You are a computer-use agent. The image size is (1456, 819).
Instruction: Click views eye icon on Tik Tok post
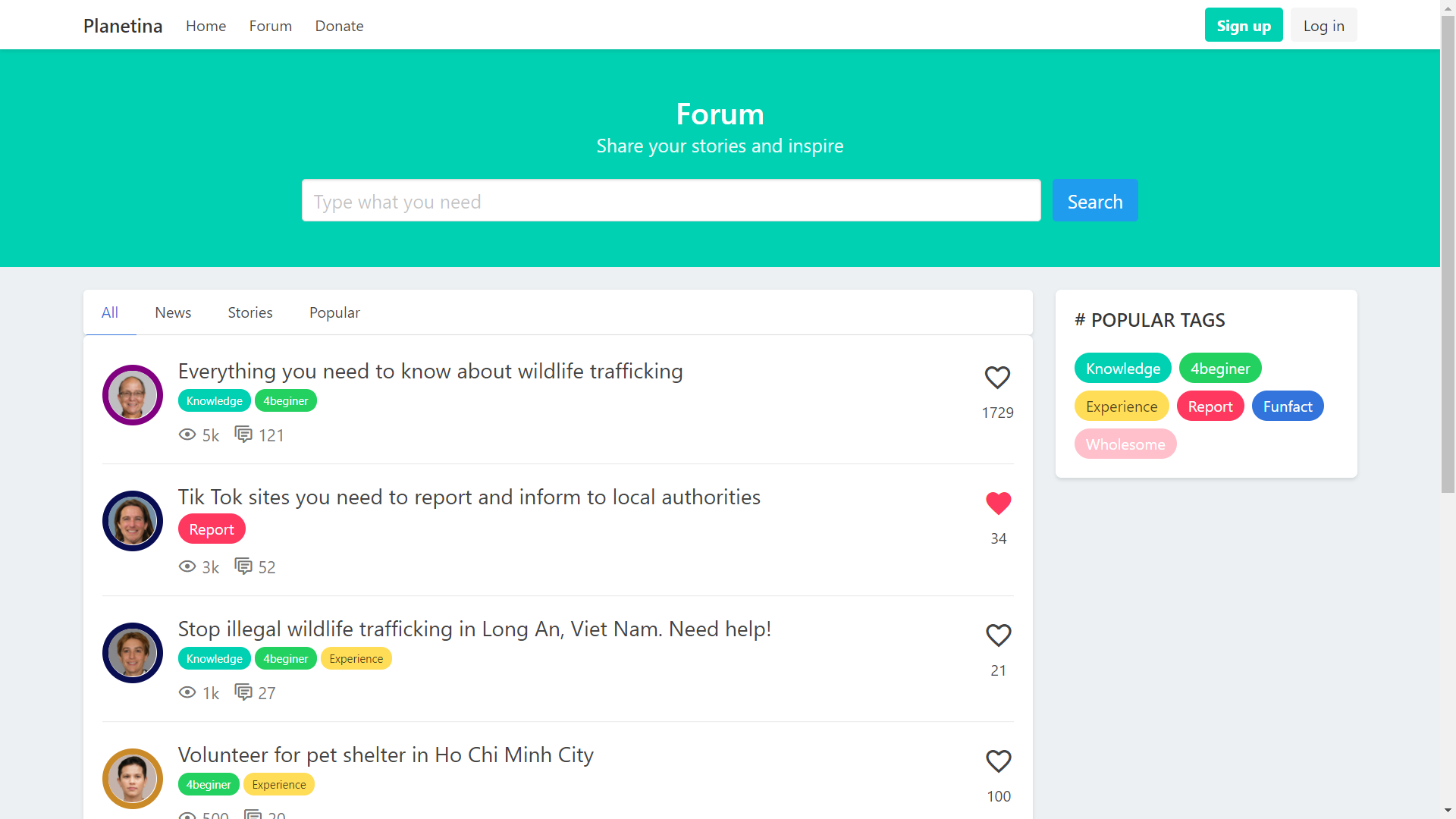(x=187, y=566)
